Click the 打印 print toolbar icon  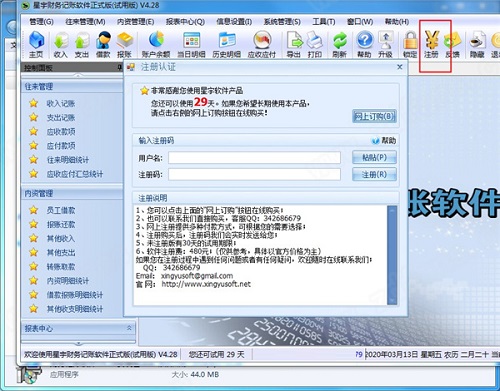314,44
